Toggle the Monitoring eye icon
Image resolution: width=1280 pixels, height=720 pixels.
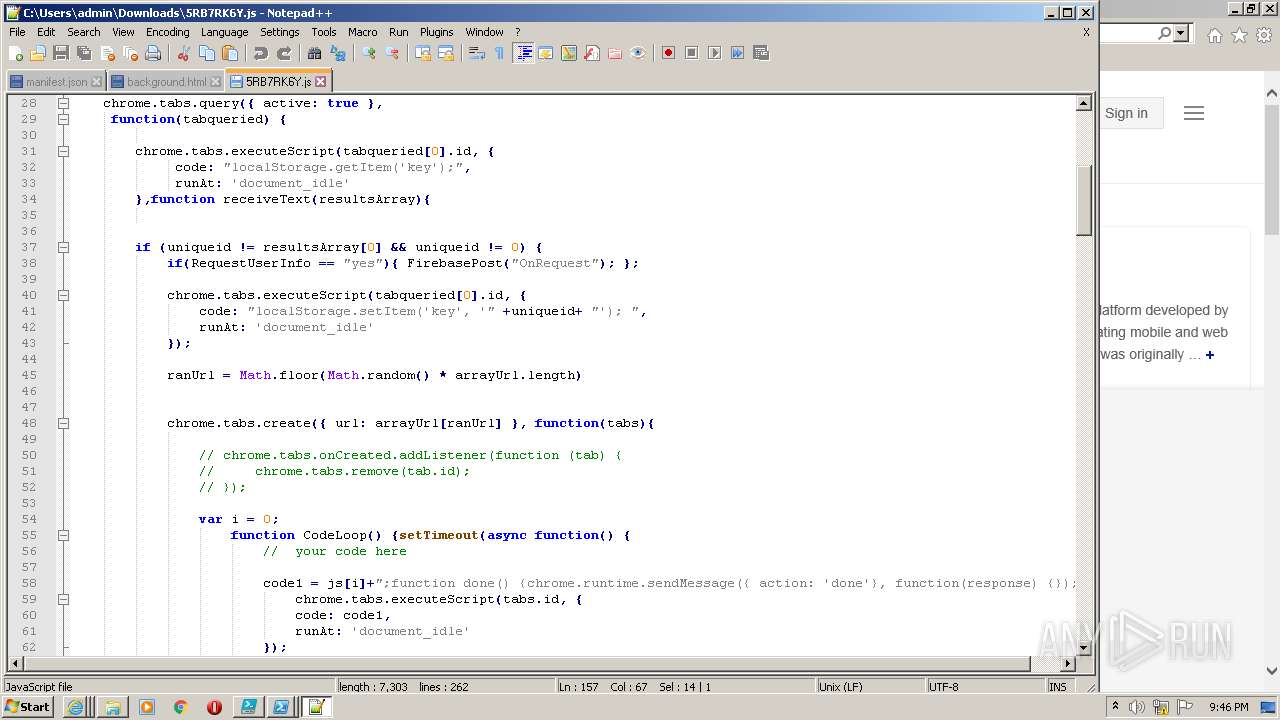click(638, 53)
